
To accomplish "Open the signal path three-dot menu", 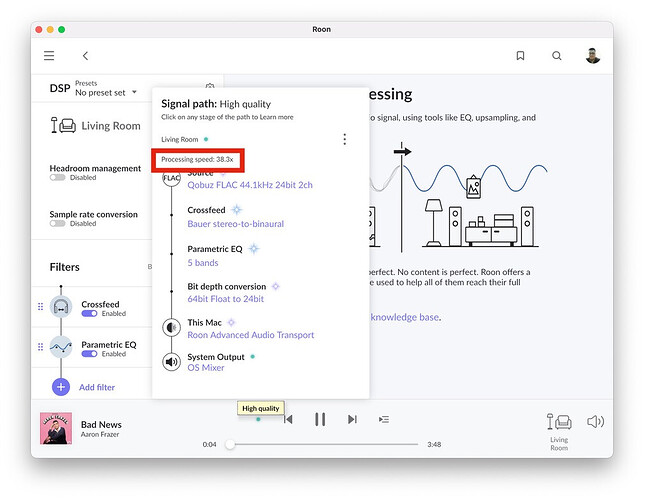I will tap(345, 139).
